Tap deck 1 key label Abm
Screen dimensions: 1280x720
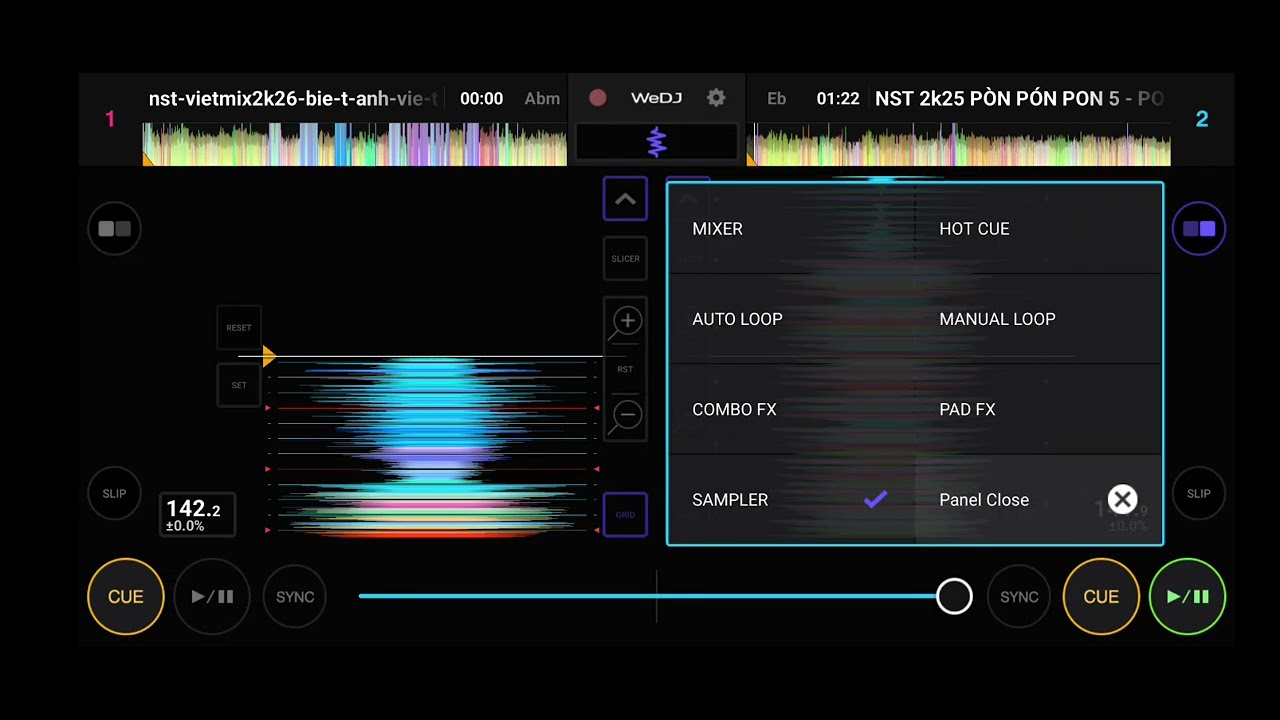pos(542,99)
